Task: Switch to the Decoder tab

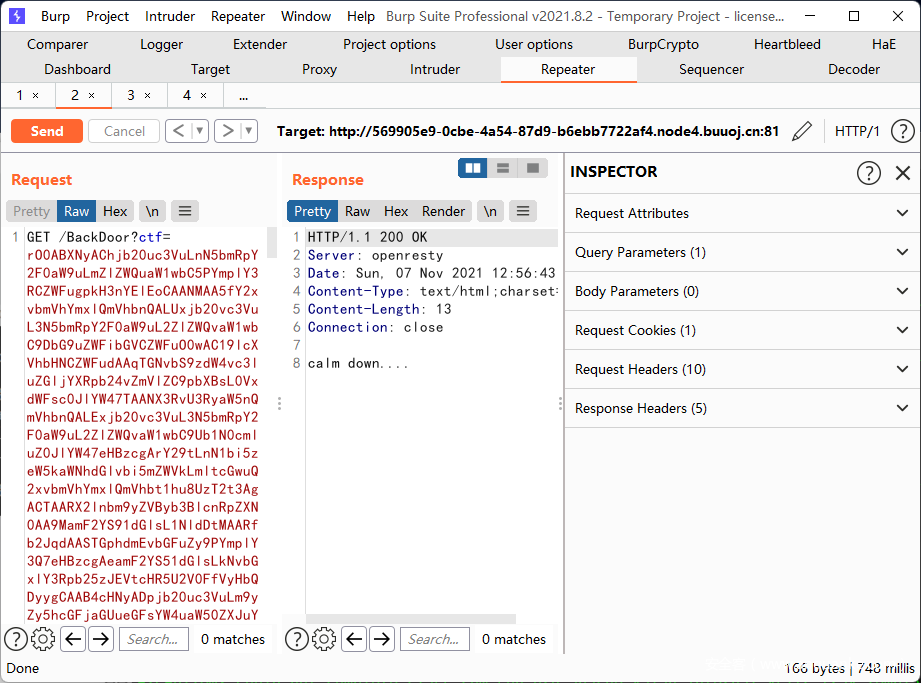Action: 854,69
